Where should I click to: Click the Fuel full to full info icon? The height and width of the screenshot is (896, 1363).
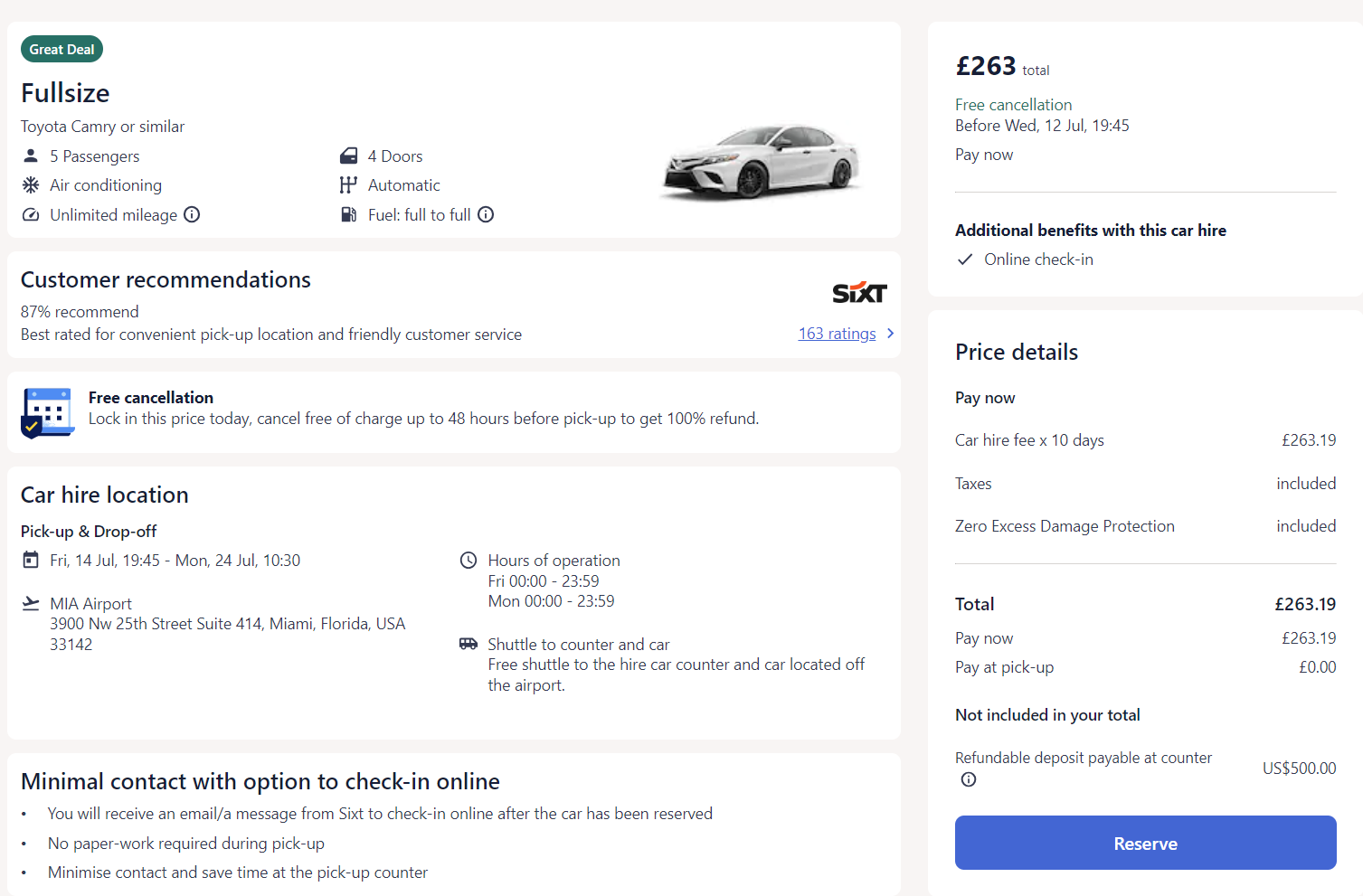486,214
